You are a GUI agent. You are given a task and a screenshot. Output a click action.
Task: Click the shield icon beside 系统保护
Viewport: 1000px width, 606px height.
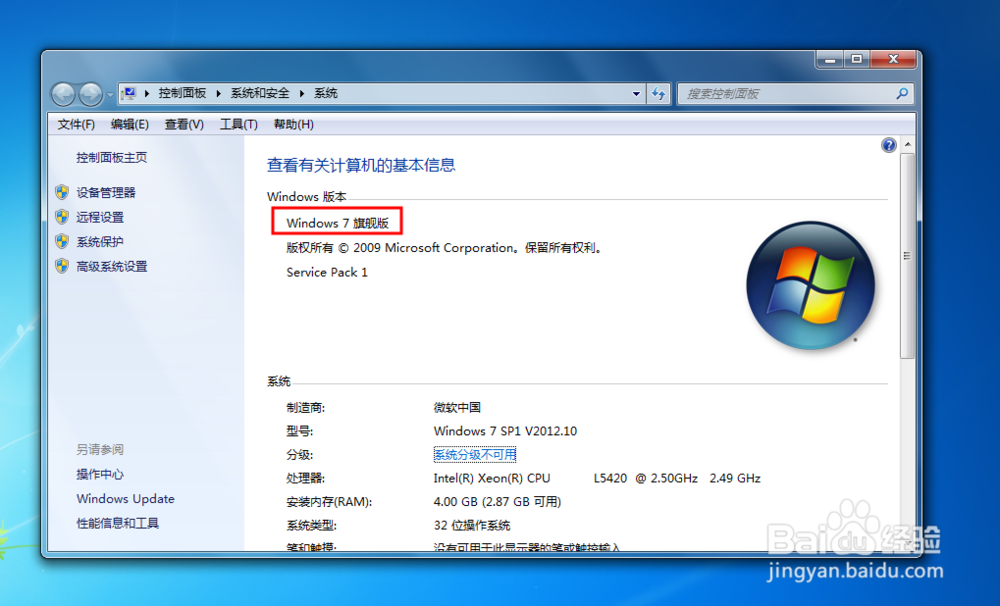[x=62, y=241]
